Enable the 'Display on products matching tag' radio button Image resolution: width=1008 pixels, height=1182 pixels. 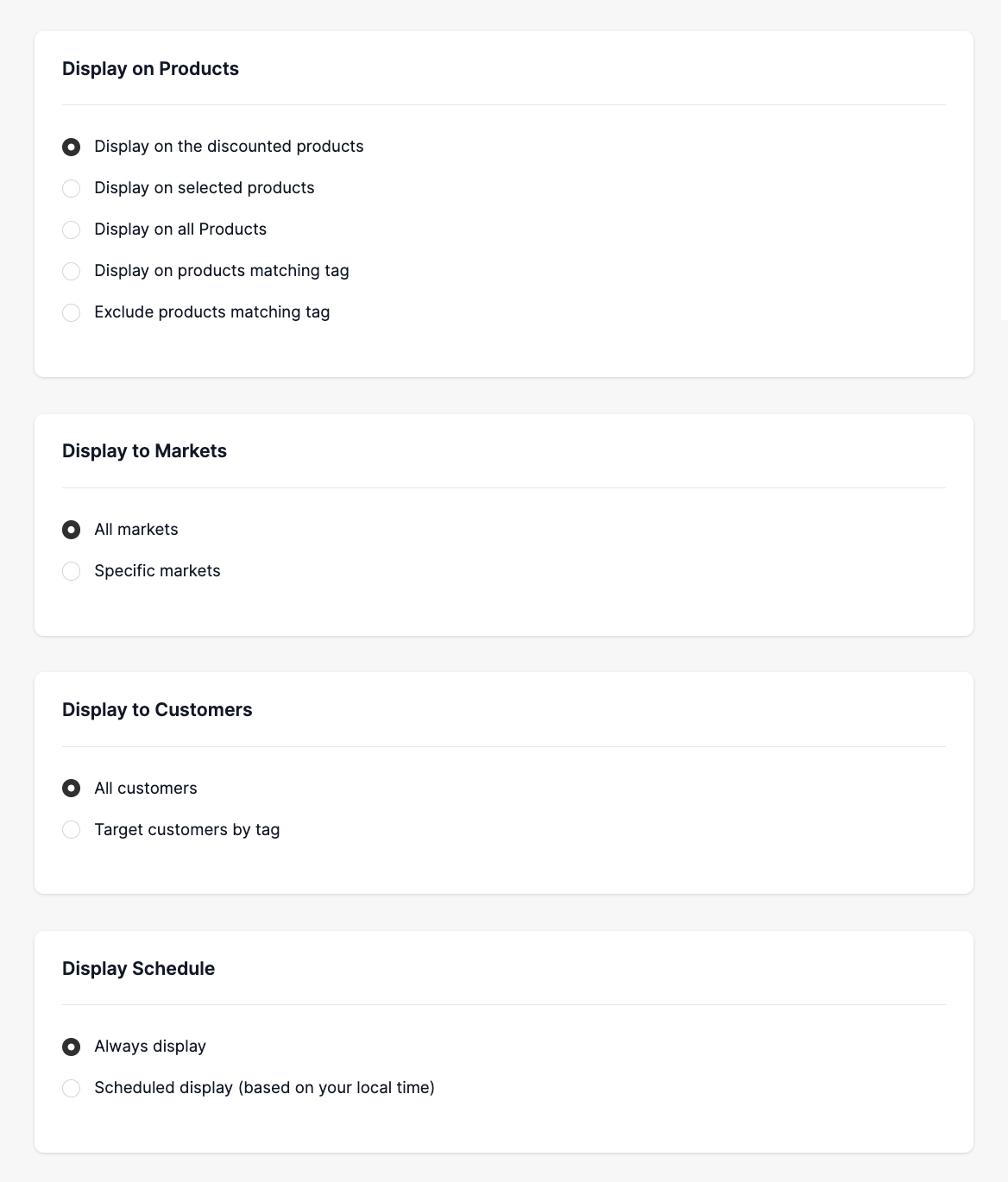72,272
